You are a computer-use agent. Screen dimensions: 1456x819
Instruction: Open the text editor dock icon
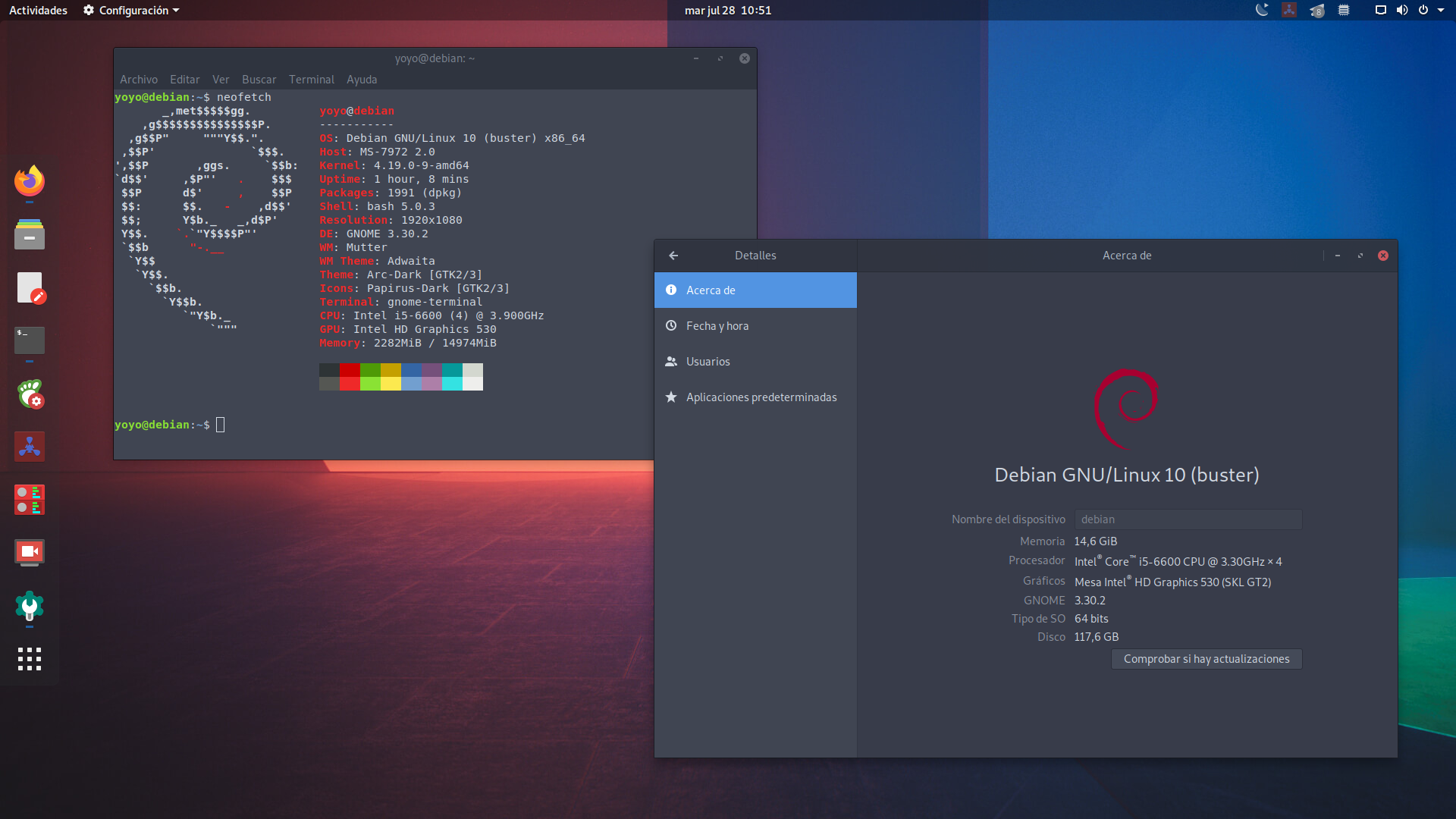click(x=30, y=288)
